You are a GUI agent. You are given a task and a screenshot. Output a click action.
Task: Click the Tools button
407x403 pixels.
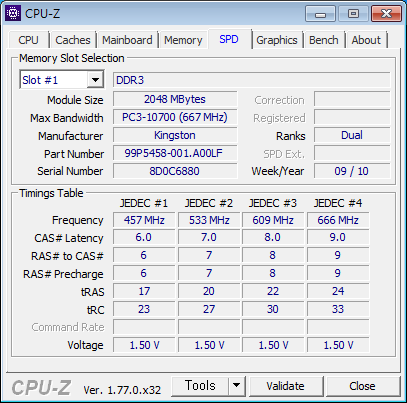click(x=200, y=385)
